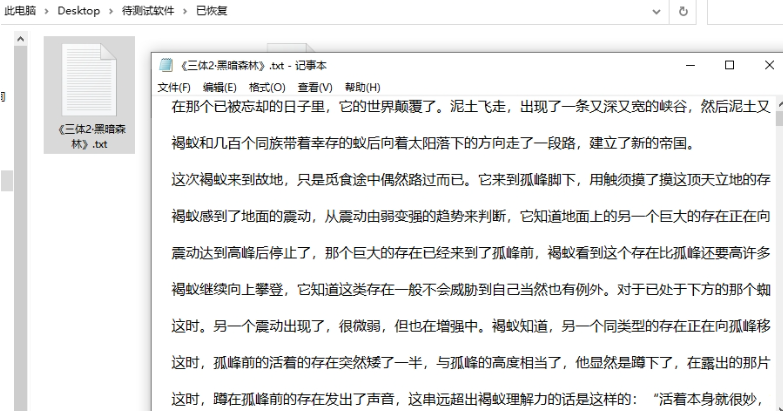Click the Notepad icon in title bar

point(166,65)
